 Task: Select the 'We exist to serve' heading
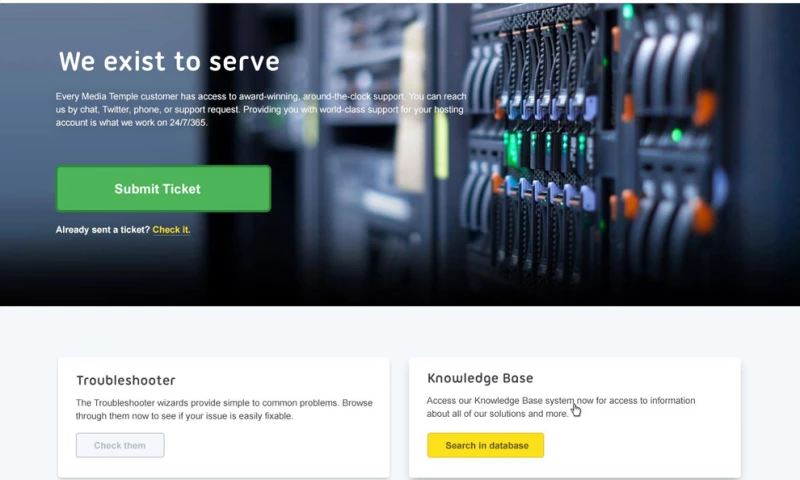[169, 62]
